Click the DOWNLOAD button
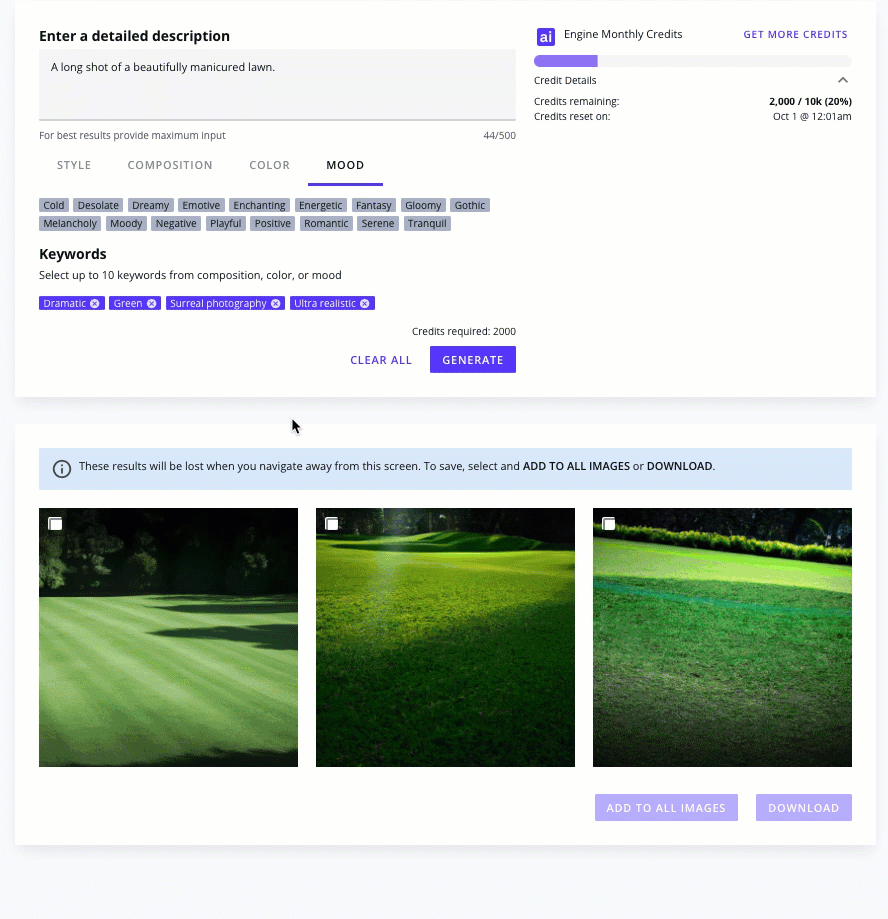888x919 pixels. (803, 807)
